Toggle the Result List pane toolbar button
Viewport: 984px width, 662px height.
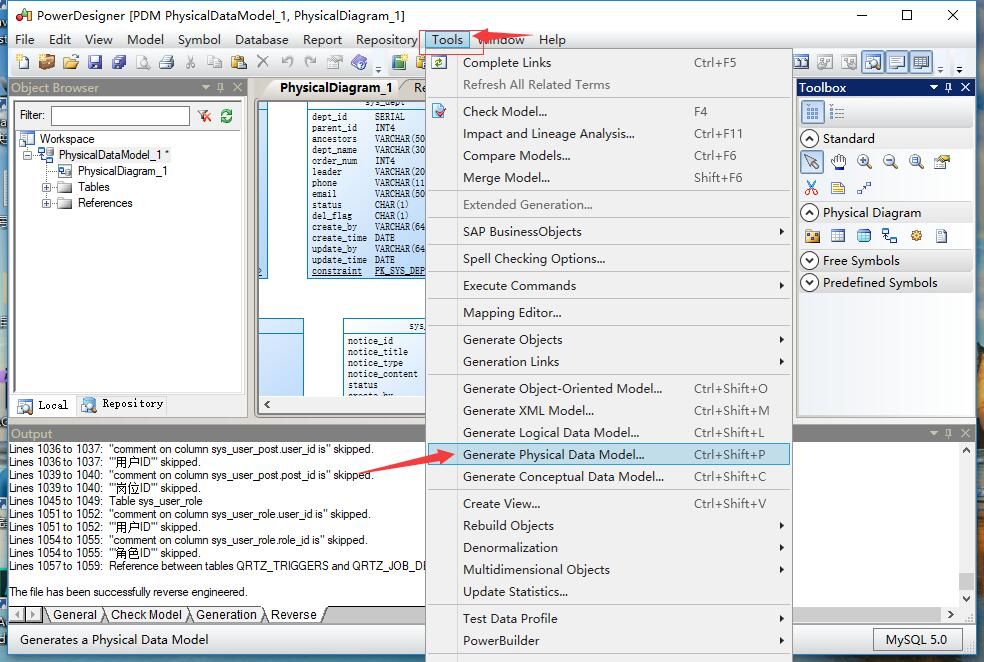[x=921, y=61]
